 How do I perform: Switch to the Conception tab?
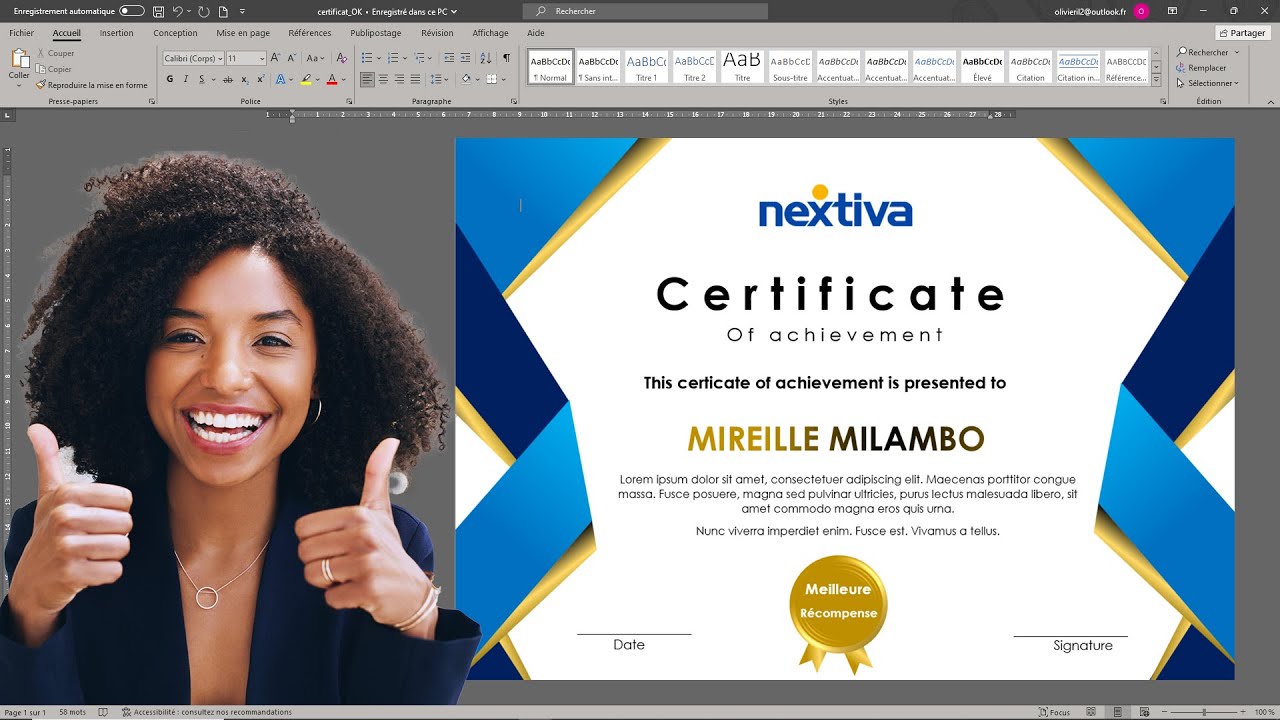pos(175,33)
